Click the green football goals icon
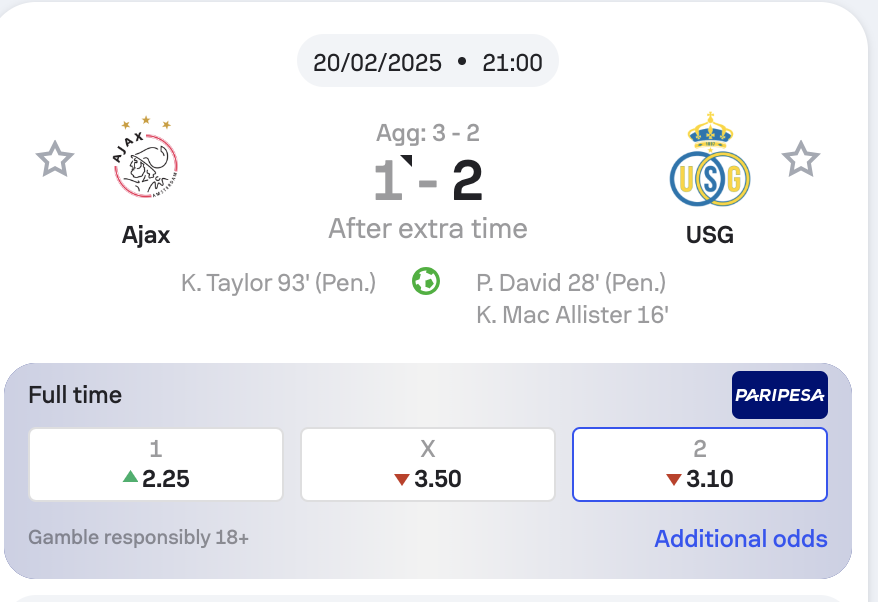Screen dimensions: 878x602 click(426, 281)
